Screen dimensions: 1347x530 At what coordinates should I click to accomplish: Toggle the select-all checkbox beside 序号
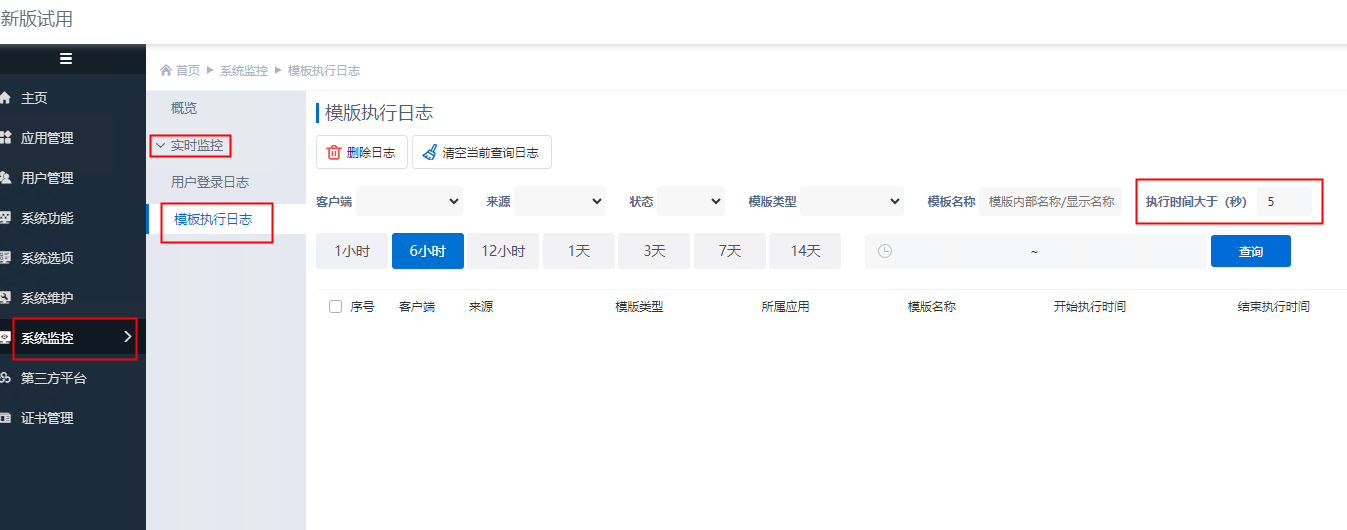tap(335, 307)
